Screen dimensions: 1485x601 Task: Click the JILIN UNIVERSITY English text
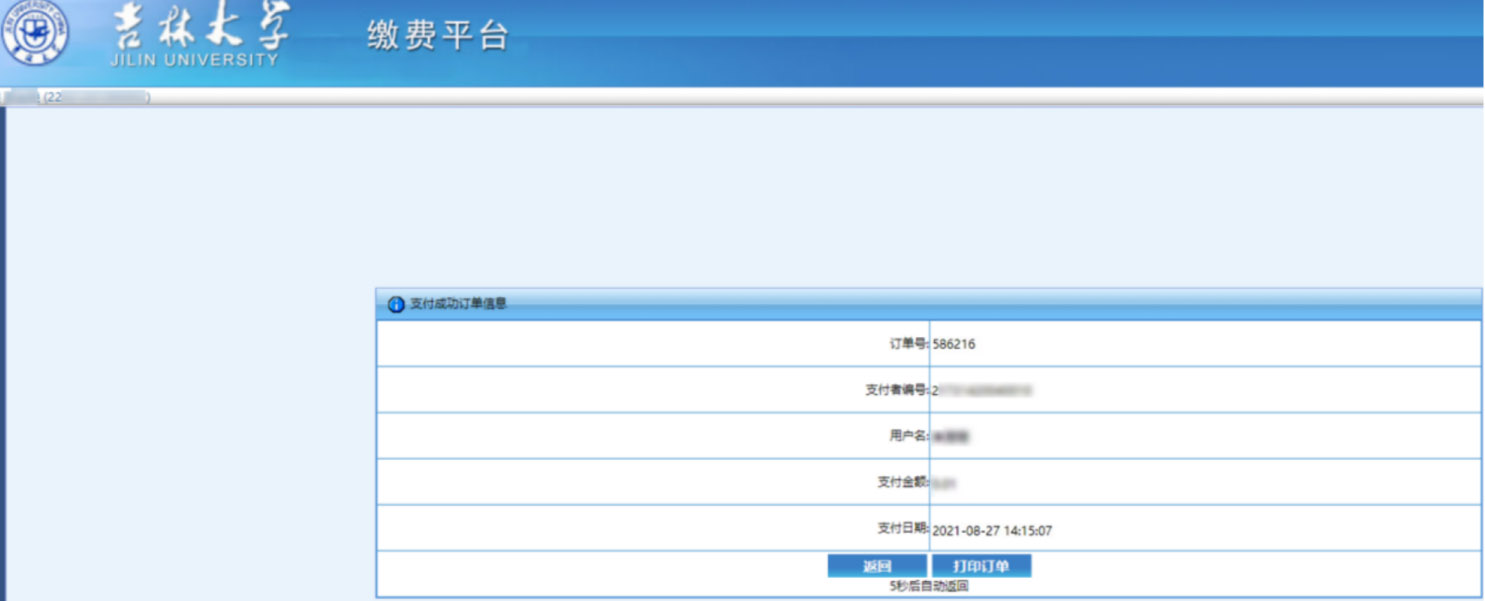pos(195,60)
